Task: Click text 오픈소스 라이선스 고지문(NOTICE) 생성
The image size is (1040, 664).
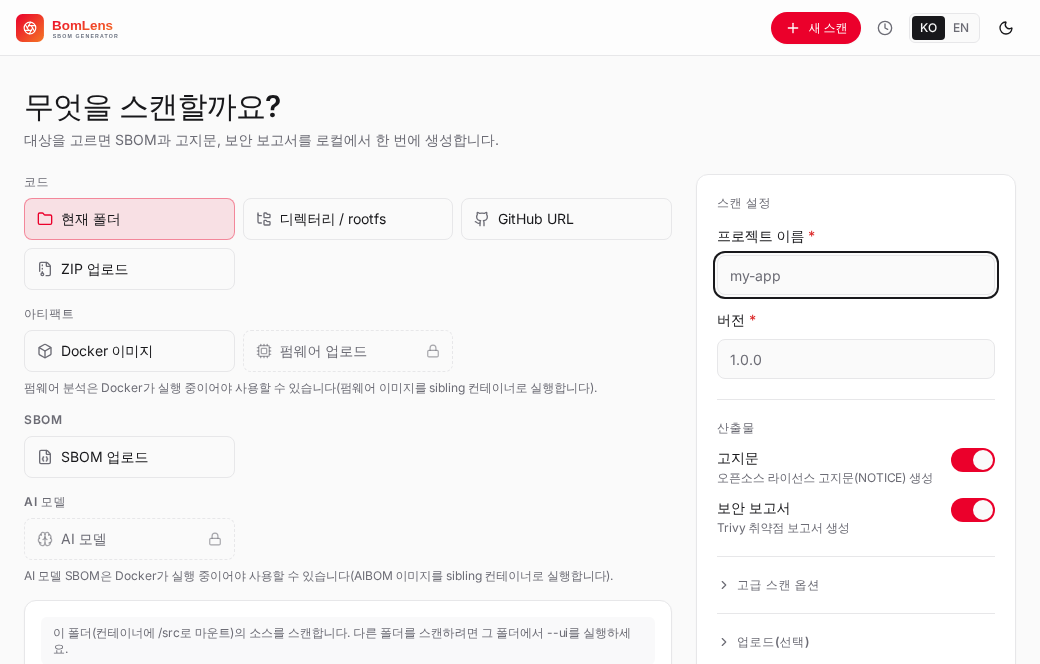Action: pos(825,478)
